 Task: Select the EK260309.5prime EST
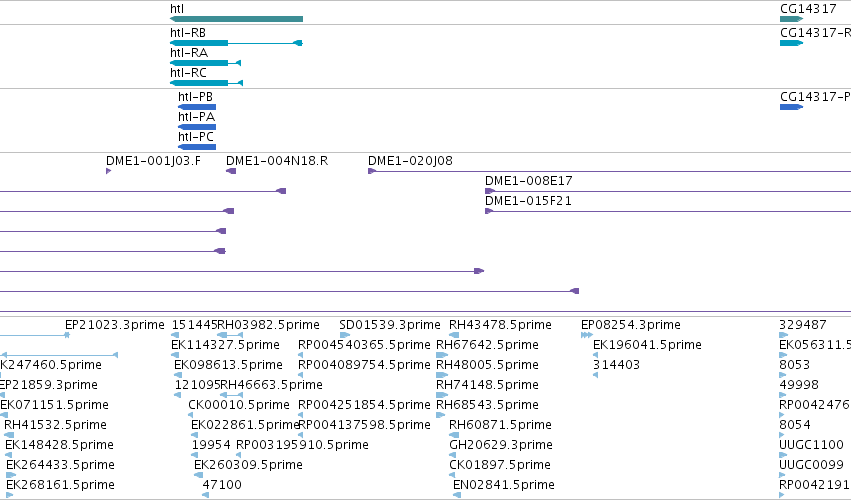tap(199, 475)
